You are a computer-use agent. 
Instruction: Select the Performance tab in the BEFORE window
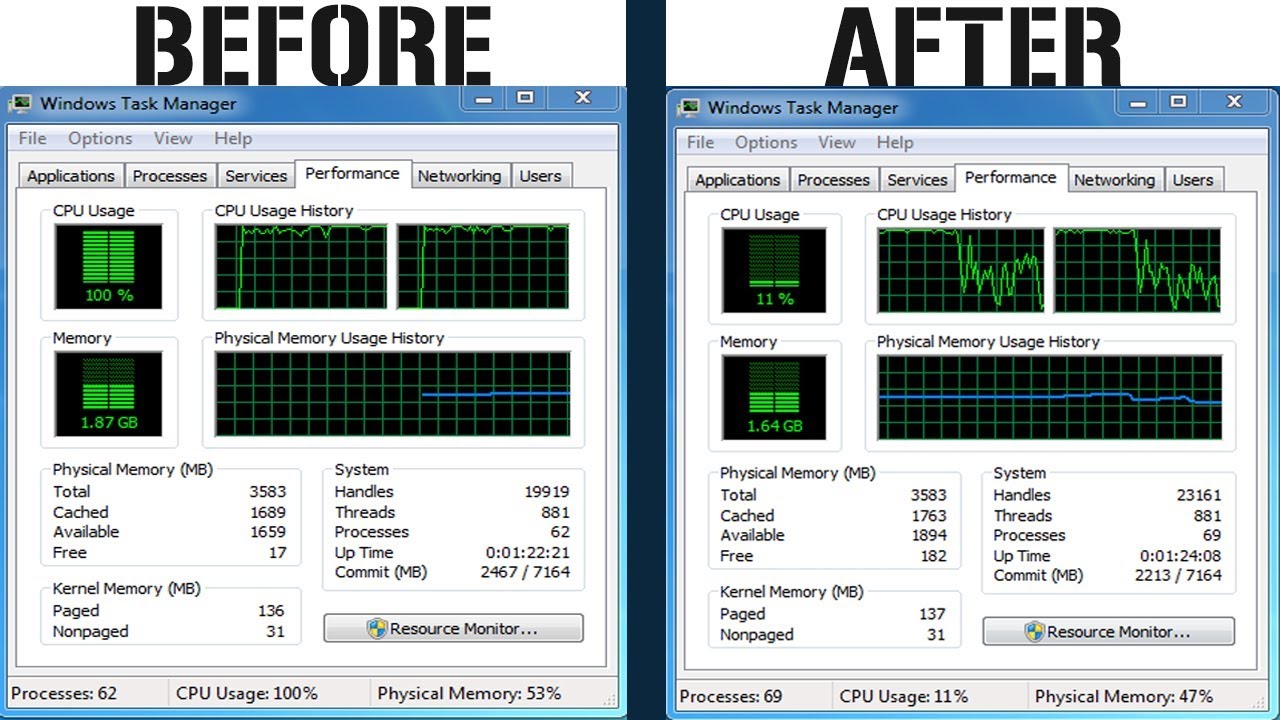pyautogui.click(x=353, y=173)
